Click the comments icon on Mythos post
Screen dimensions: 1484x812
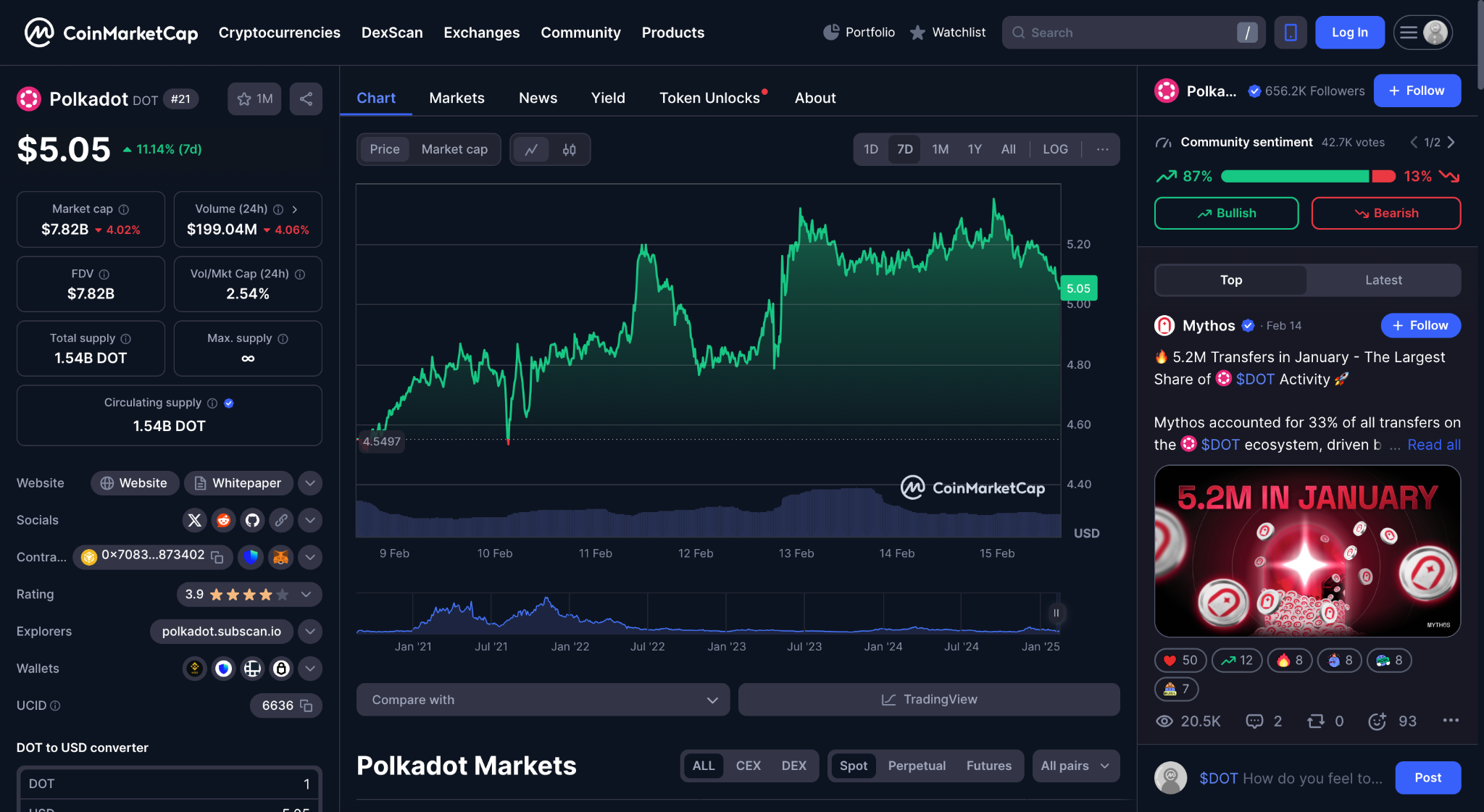click(x=1254, y=721)
